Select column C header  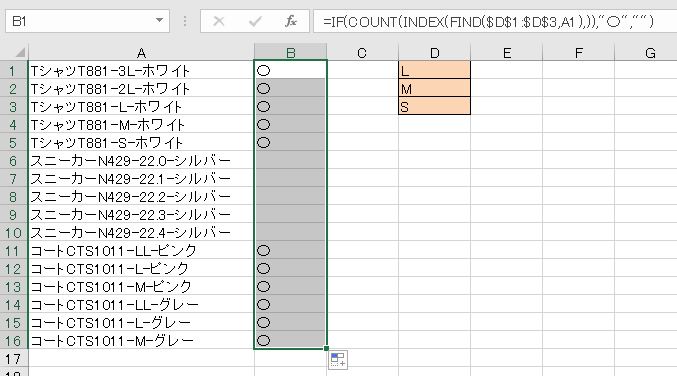pyautogui.click(x=362, y=52)
